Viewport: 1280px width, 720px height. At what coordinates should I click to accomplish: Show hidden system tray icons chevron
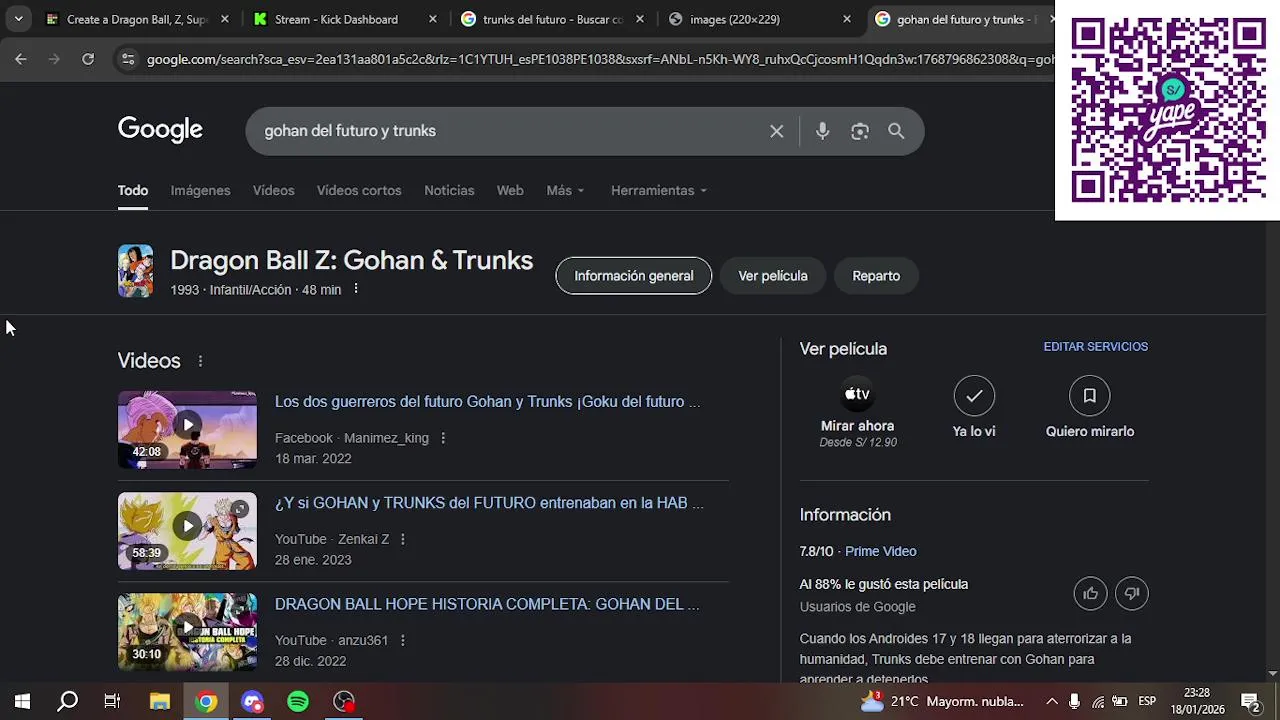(x=1052, y=701)
